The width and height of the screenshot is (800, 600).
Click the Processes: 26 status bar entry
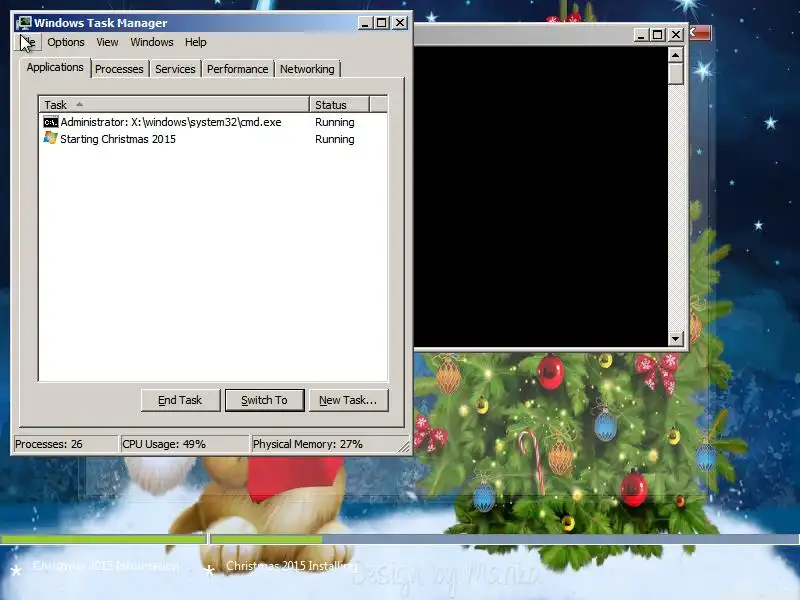coord(66,444)
